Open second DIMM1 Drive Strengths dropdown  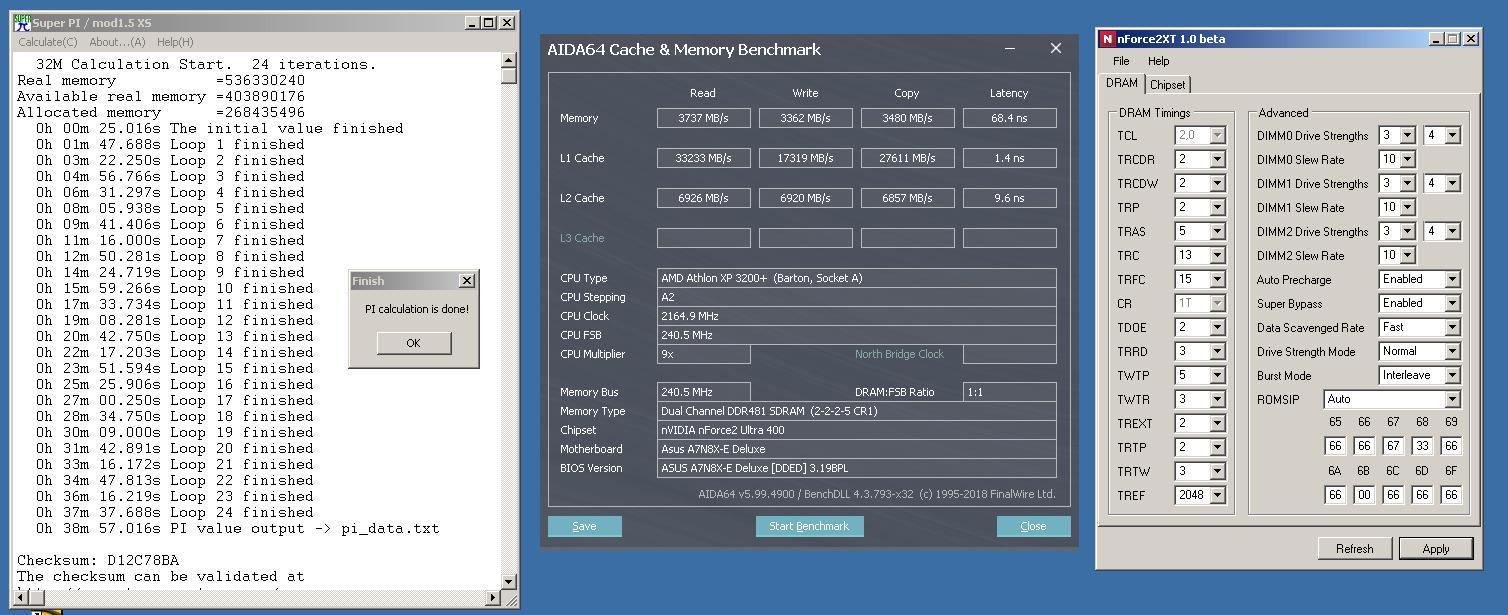pos(1452,183)
